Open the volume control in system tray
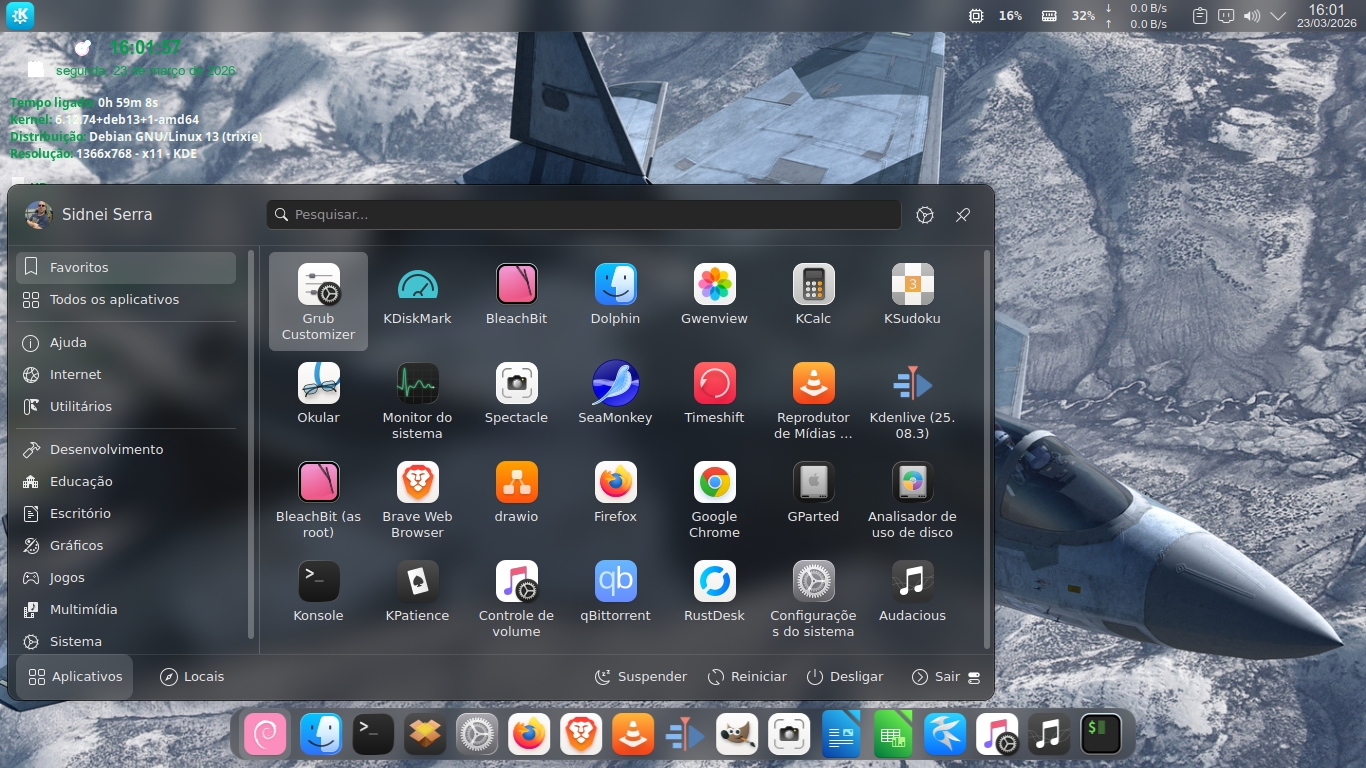The width and height of the screenshot is (1366, 768). tap(1251, 16)
